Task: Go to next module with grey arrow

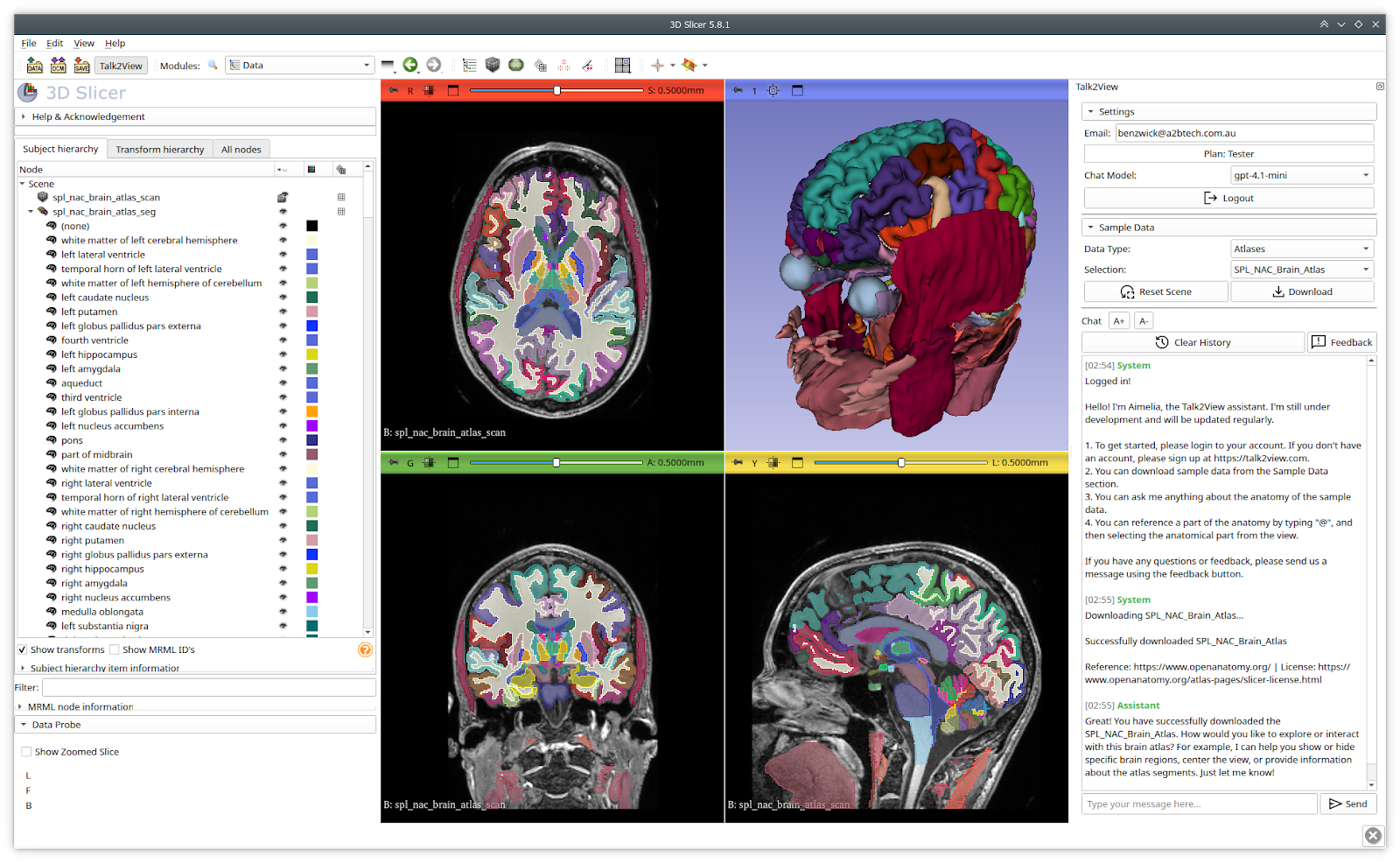Action: 433,66
